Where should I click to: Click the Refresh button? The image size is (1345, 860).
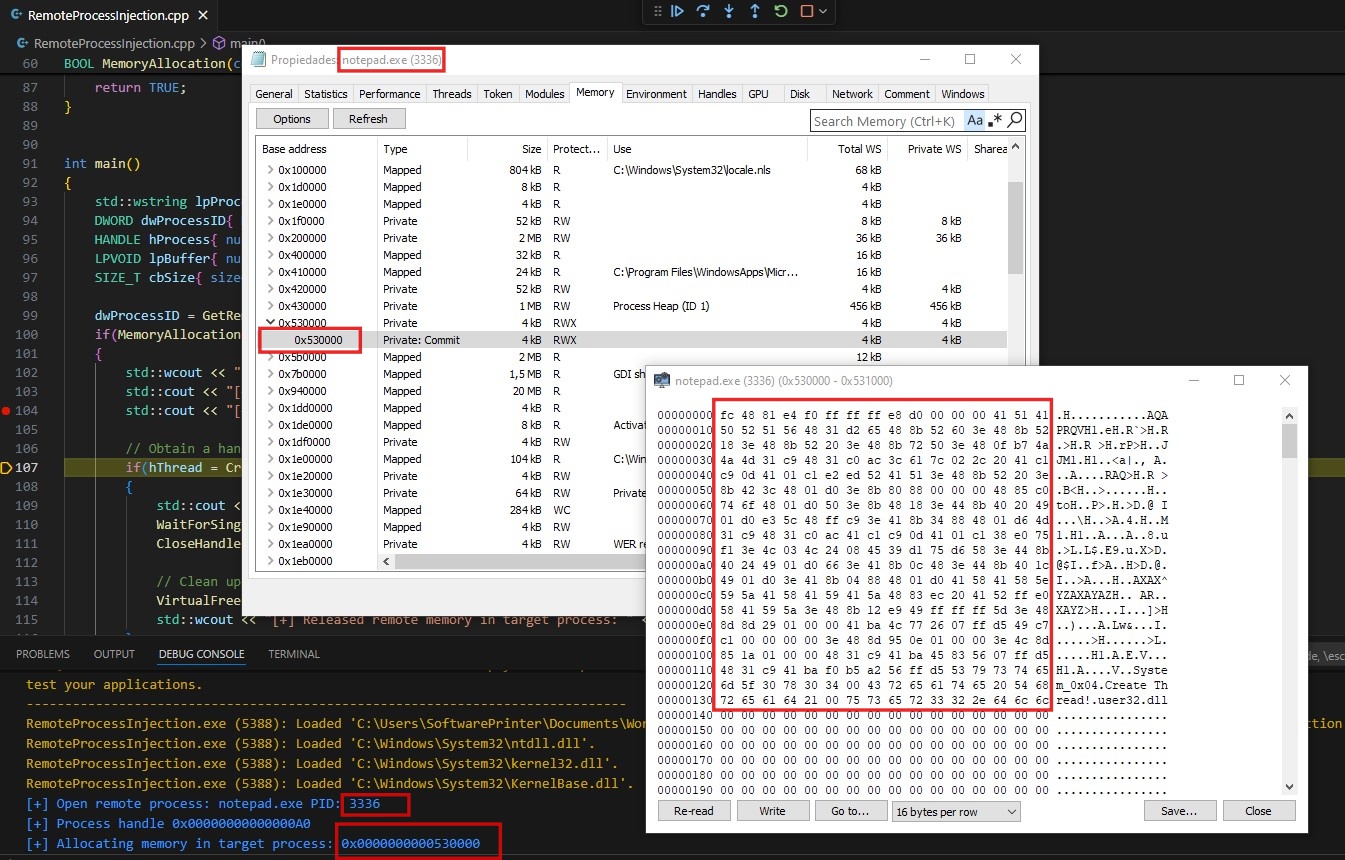368,119
